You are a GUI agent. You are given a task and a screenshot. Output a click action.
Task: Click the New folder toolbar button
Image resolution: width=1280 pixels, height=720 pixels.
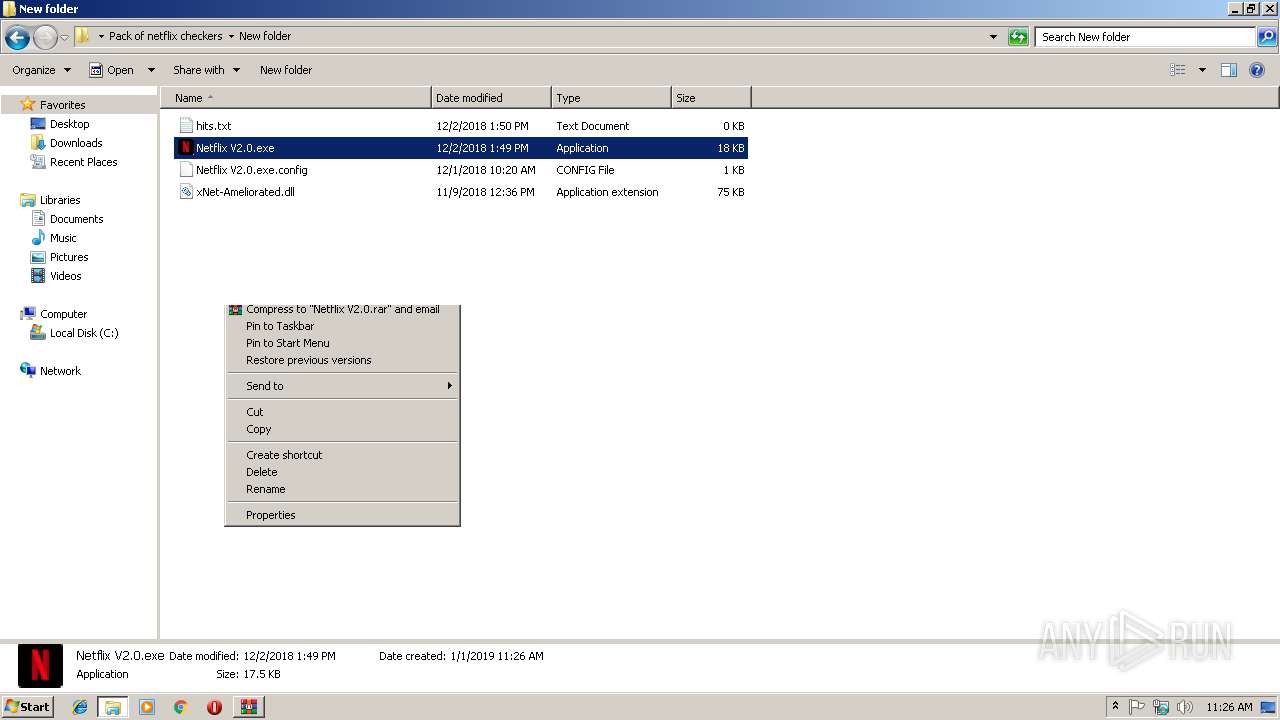[x=286, y=70]
